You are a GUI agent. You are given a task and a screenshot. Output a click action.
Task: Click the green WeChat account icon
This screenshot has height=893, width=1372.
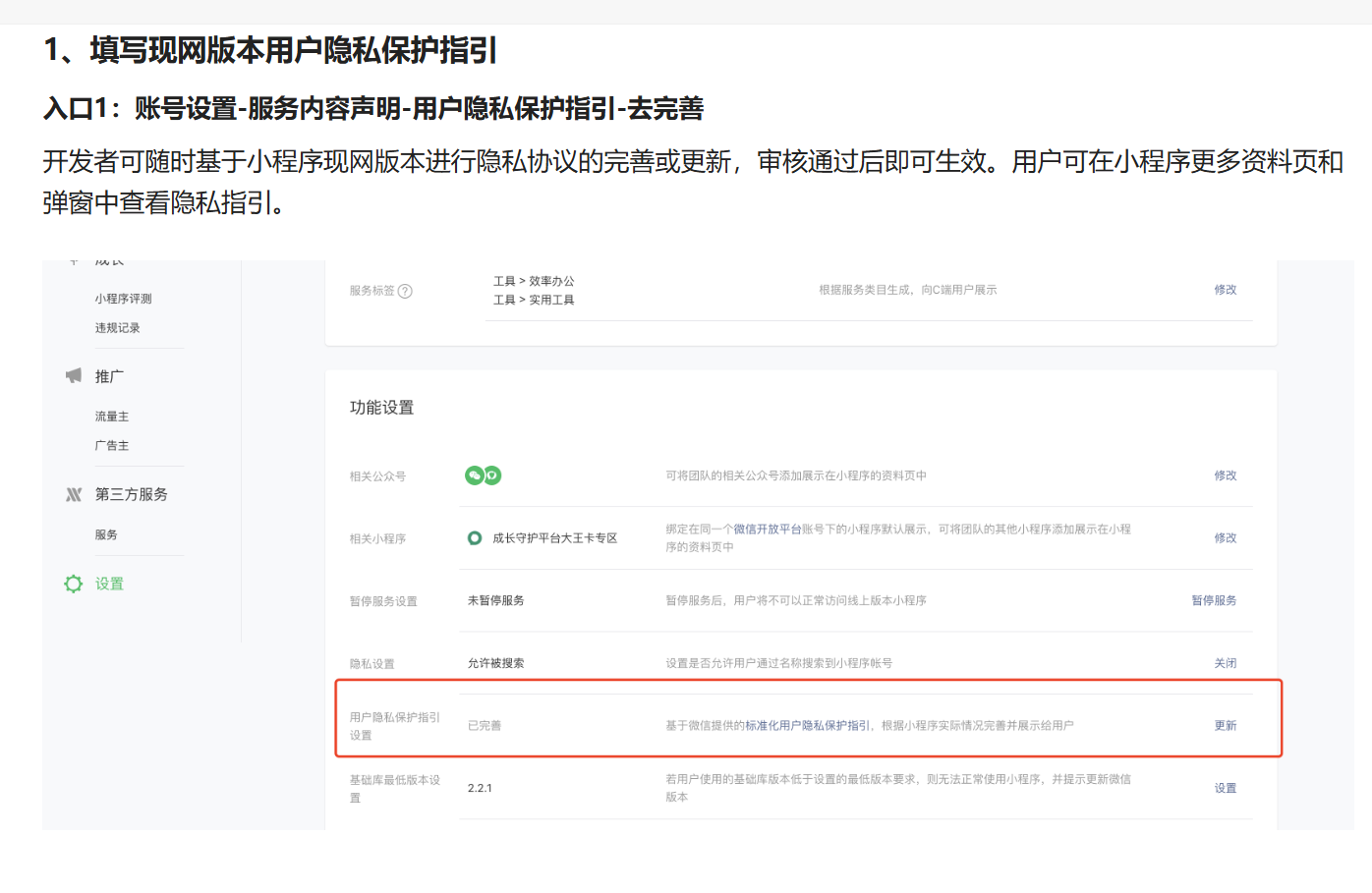click(474, 475)
